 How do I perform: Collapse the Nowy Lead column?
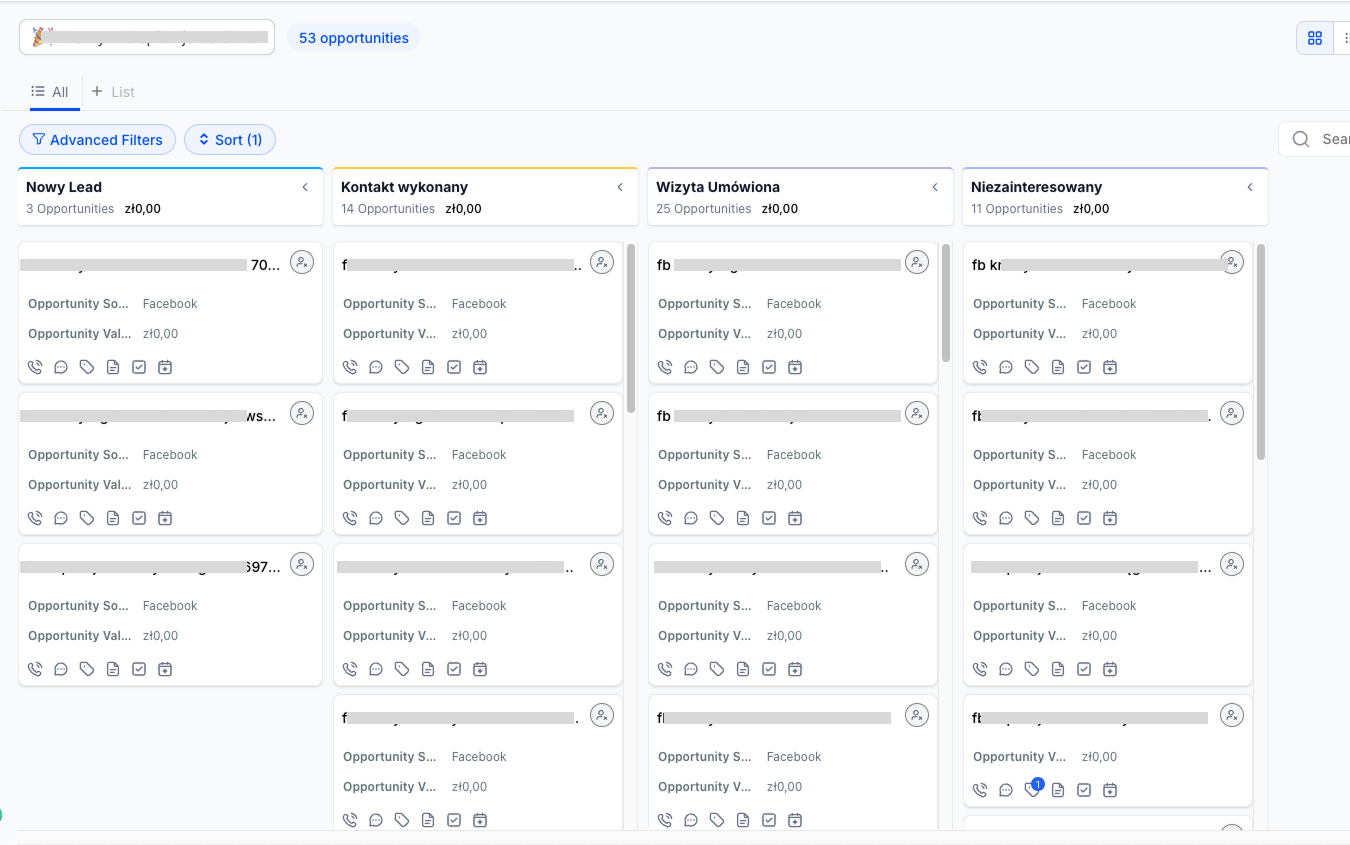click(x=305, y=186)
